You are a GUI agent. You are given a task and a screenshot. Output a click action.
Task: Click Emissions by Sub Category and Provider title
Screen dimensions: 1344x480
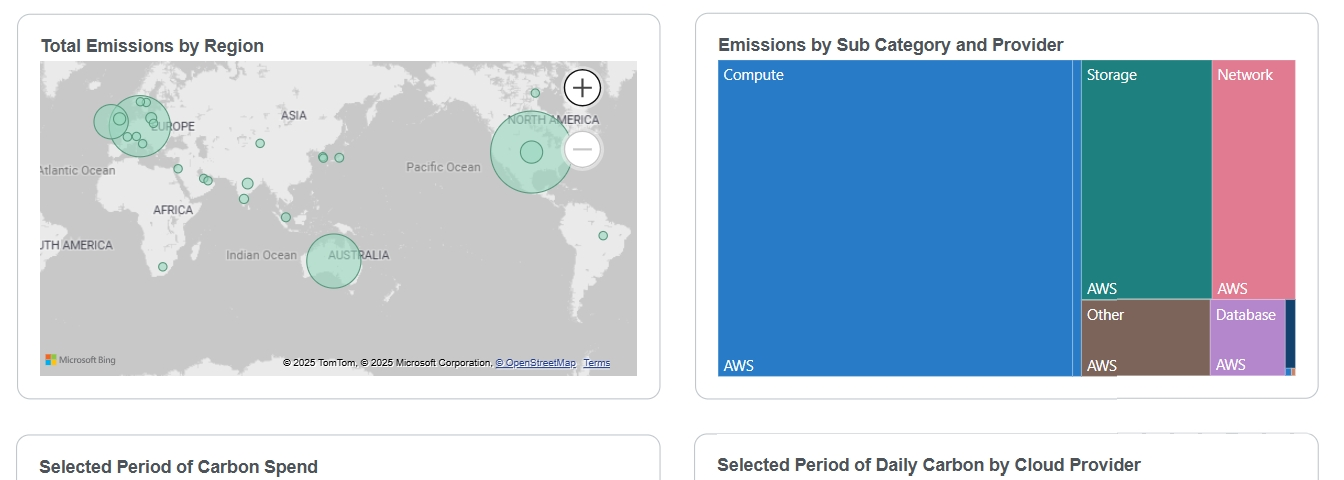click(x=891, y=45)
